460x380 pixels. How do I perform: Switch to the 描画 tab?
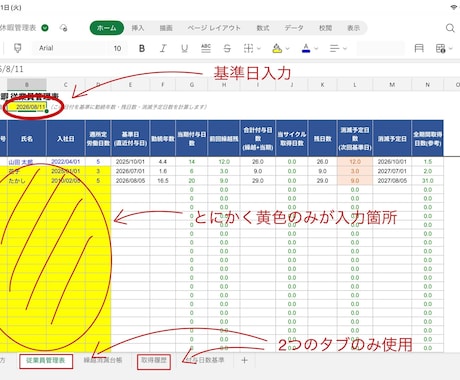tap(166, 28)
